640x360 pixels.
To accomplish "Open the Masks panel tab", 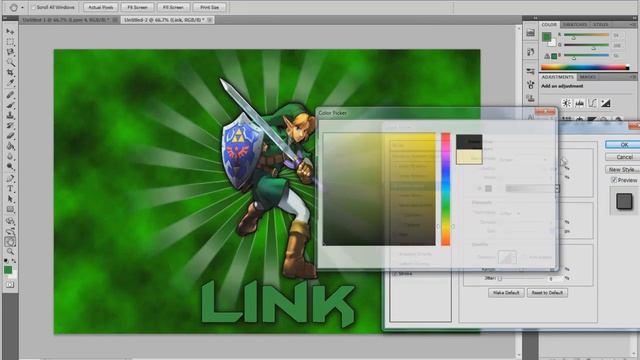I will point(587,77).
